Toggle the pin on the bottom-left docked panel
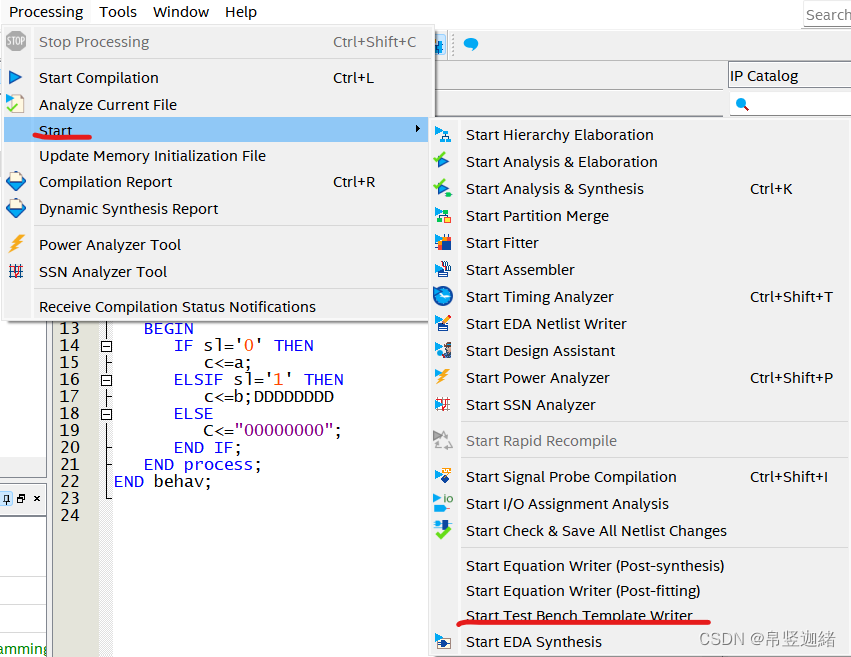851x657 pixels. 7,498
